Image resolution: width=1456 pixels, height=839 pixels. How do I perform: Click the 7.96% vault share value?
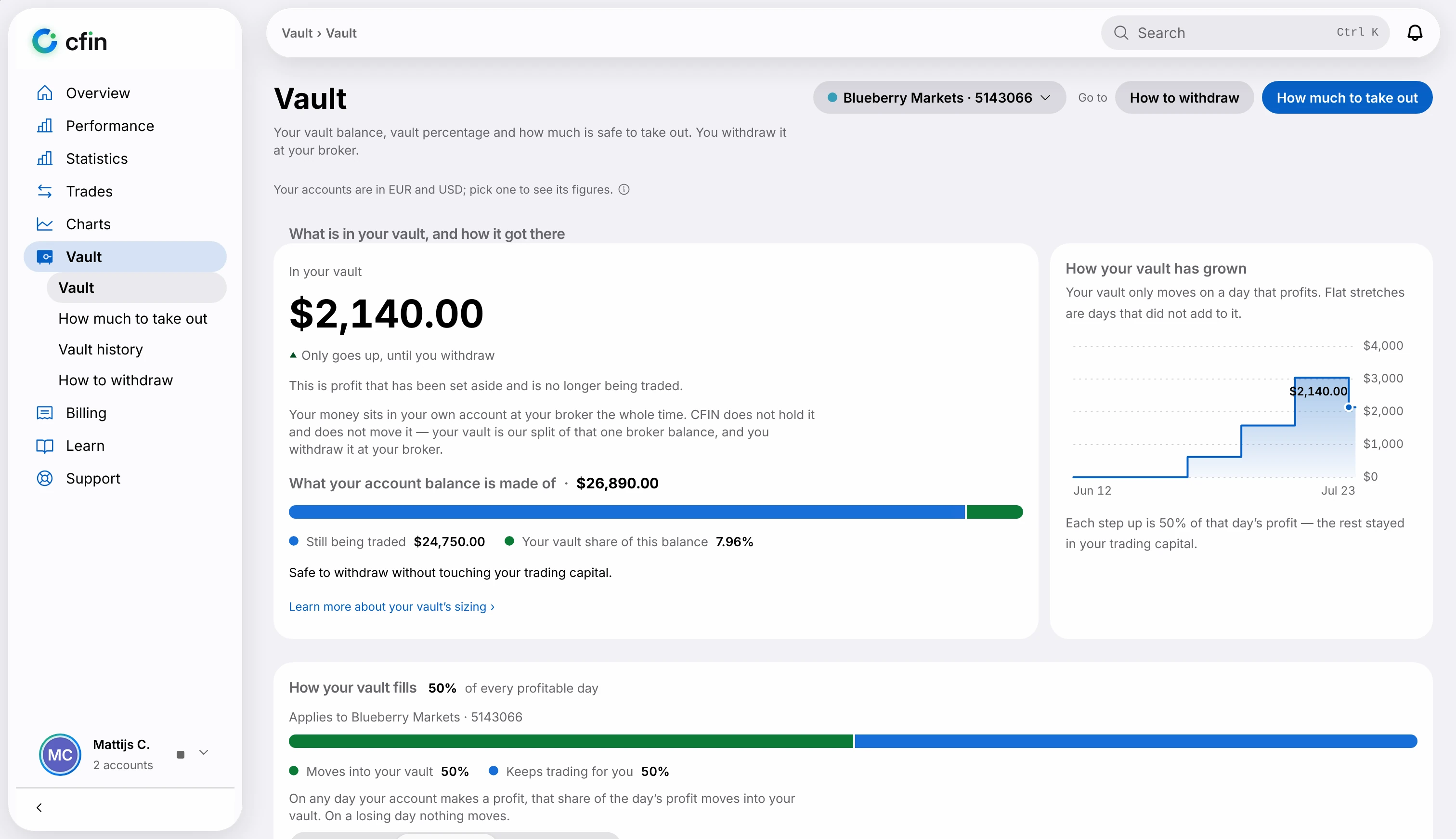pos(734,542)
